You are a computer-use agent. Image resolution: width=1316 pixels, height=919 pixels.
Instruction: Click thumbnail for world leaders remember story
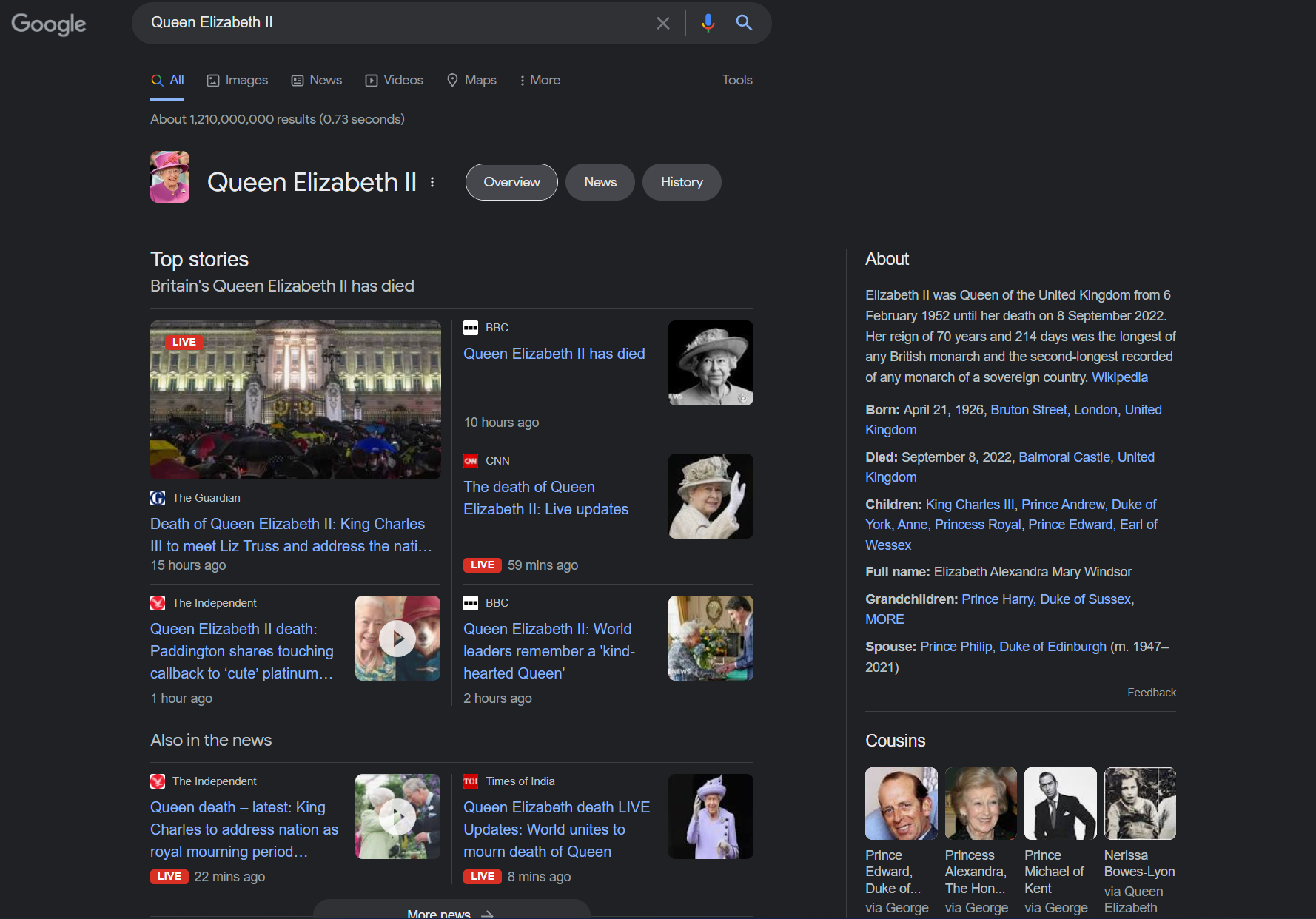click(x=711, y=638)
